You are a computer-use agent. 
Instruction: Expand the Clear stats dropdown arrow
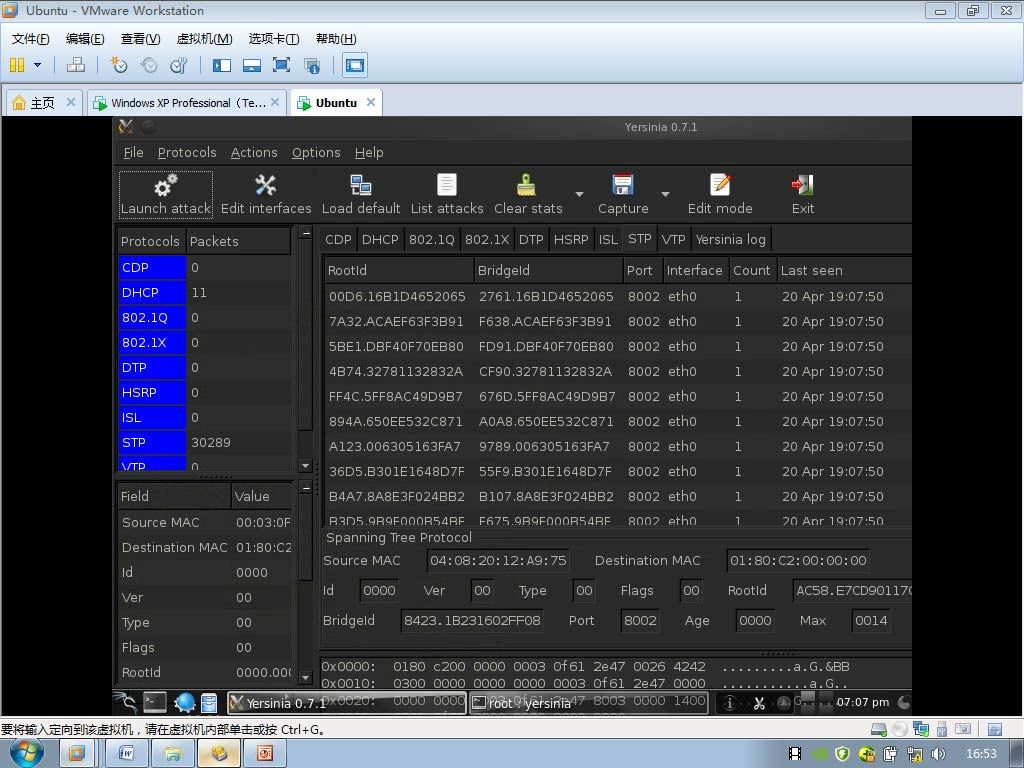(x=579, y=194)
